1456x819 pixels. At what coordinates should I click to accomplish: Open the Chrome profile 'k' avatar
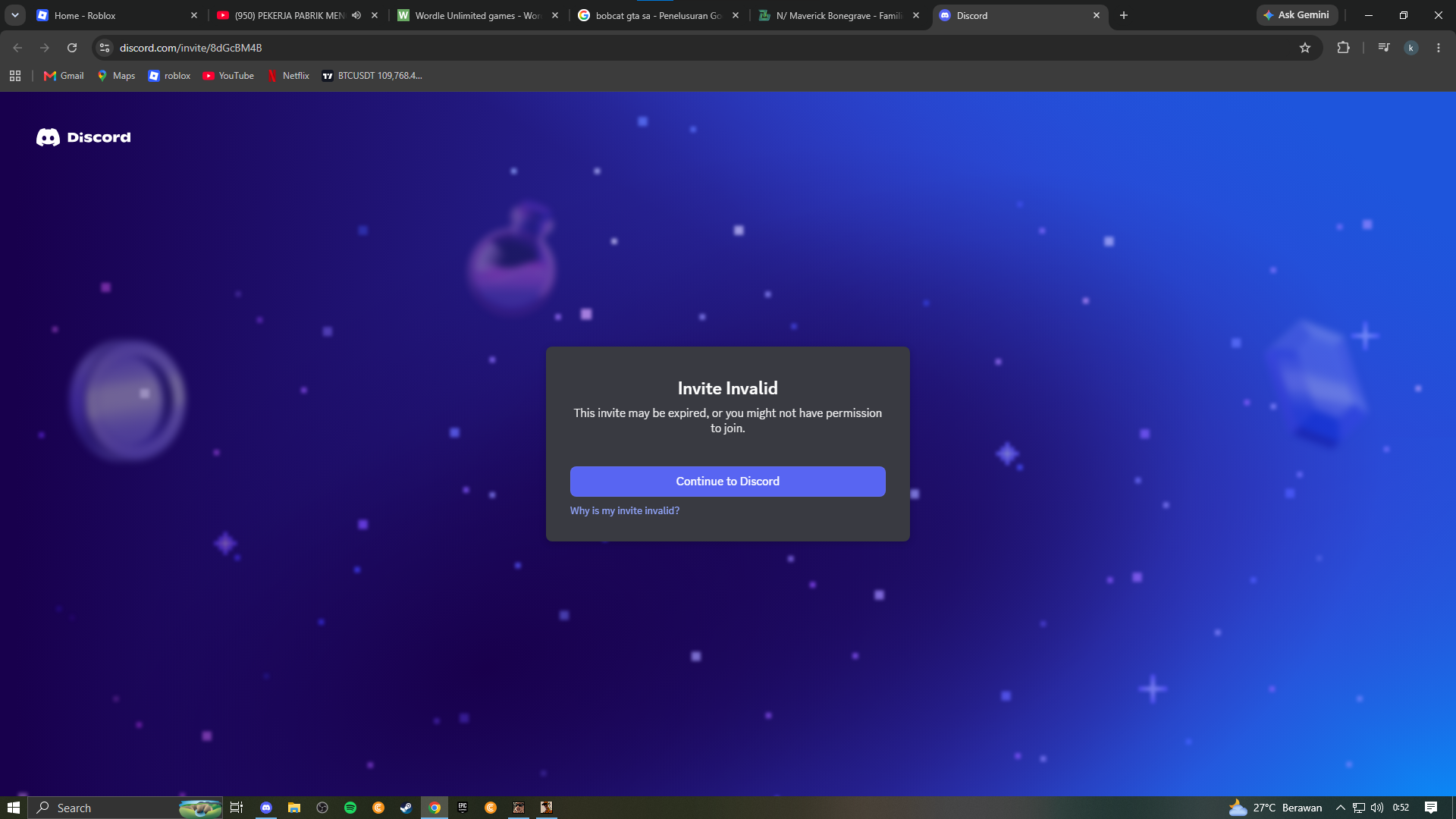pyautogui.click(x=1411, y=48)
